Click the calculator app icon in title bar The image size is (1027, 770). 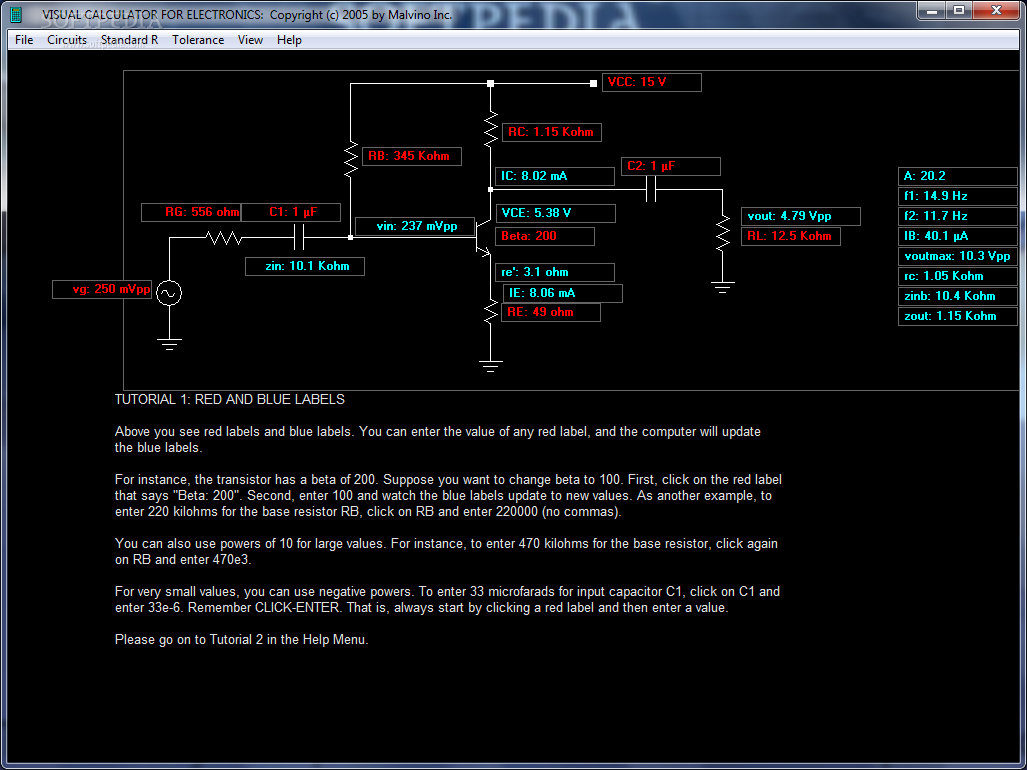[16, 14]
